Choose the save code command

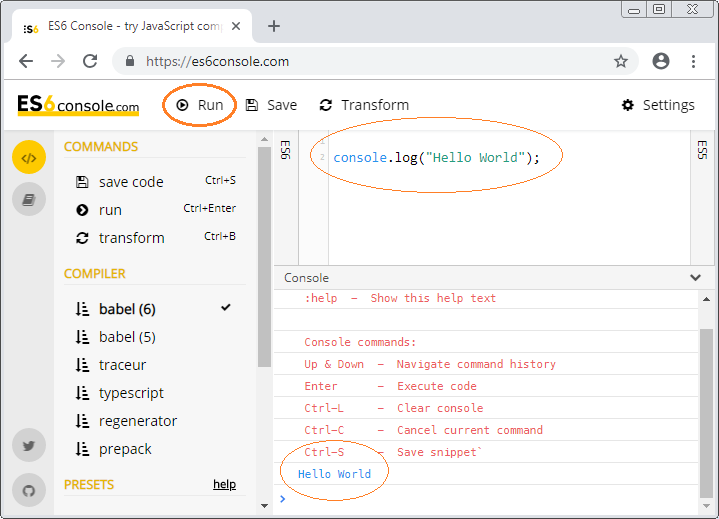pyautogui.click(x=155, y=182)
